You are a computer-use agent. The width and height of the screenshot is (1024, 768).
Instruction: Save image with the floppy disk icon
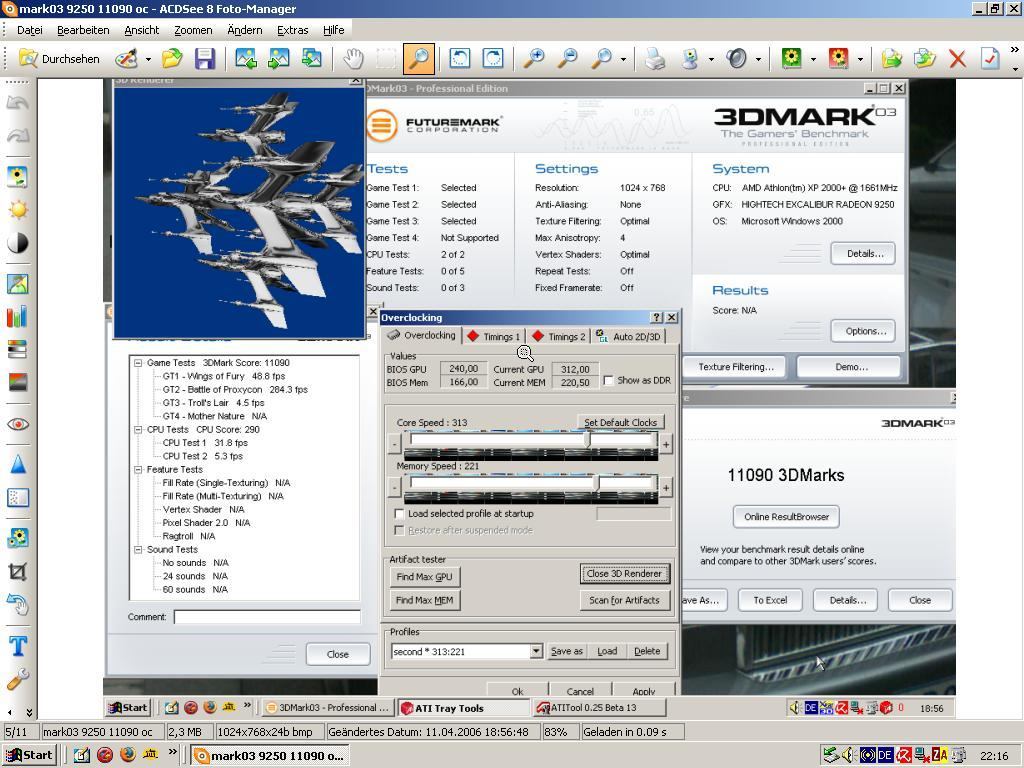205,59
